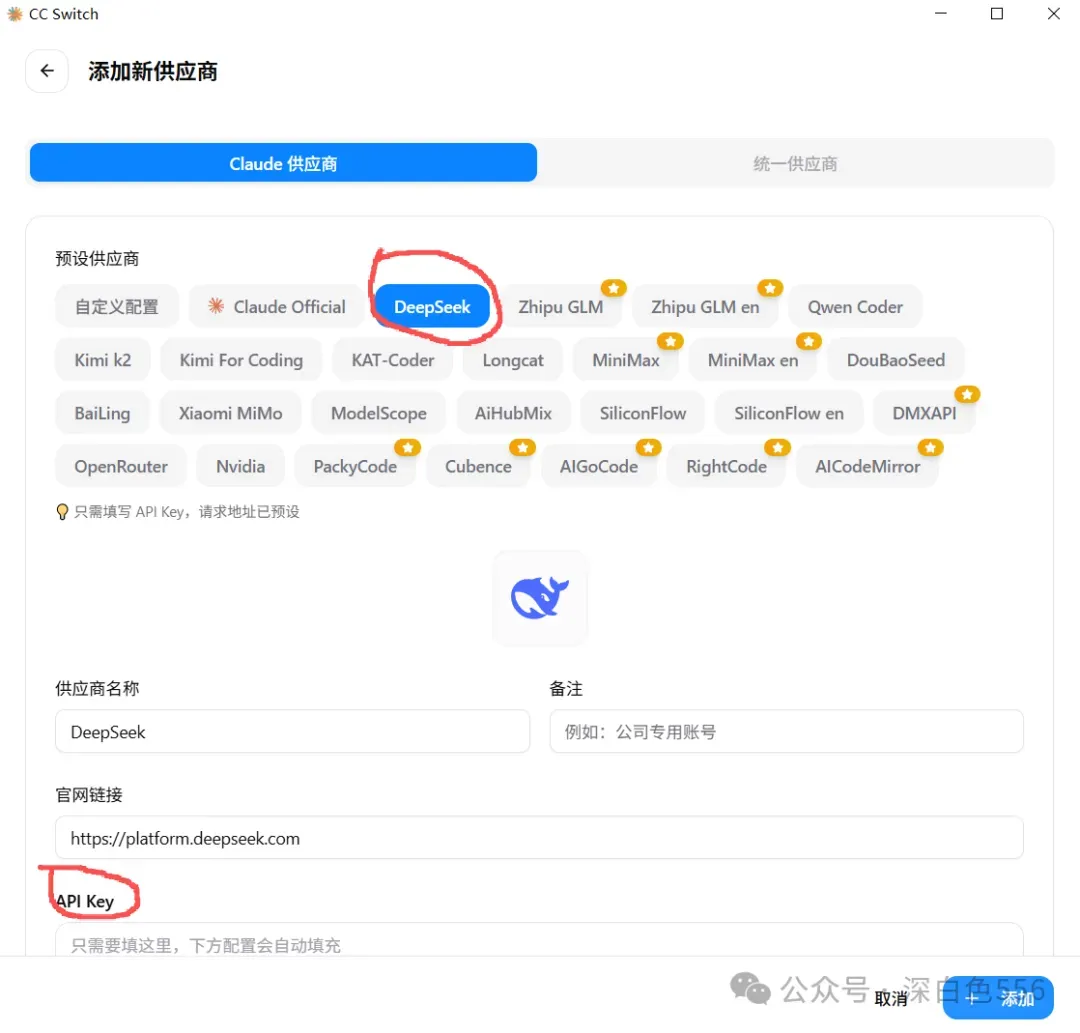Image resolution: width=1080 pixels, height=1033 pixels.
Task: Click the API Key input field
Action: click(539, 941)
